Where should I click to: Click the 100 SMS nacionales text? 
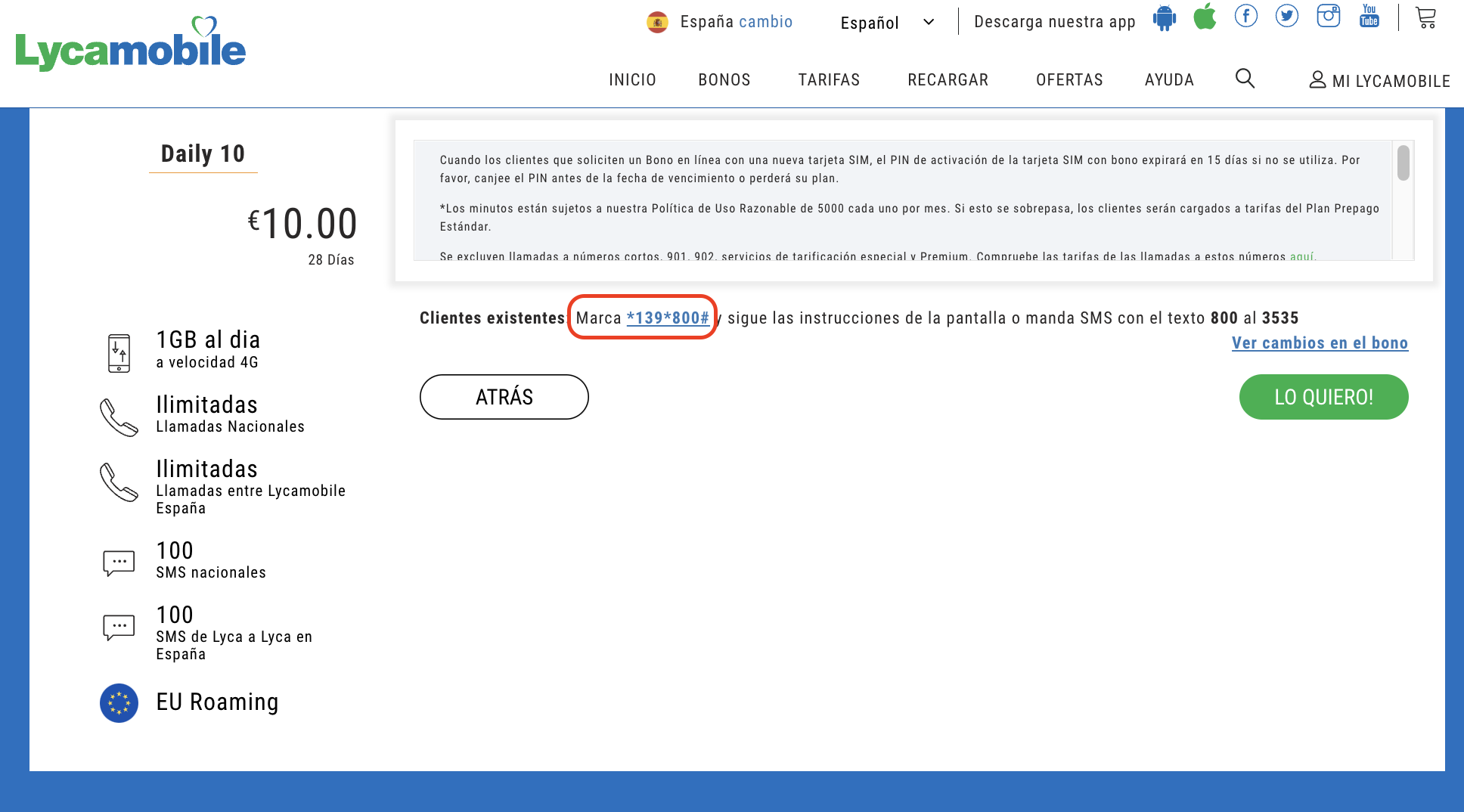(211, 559)
